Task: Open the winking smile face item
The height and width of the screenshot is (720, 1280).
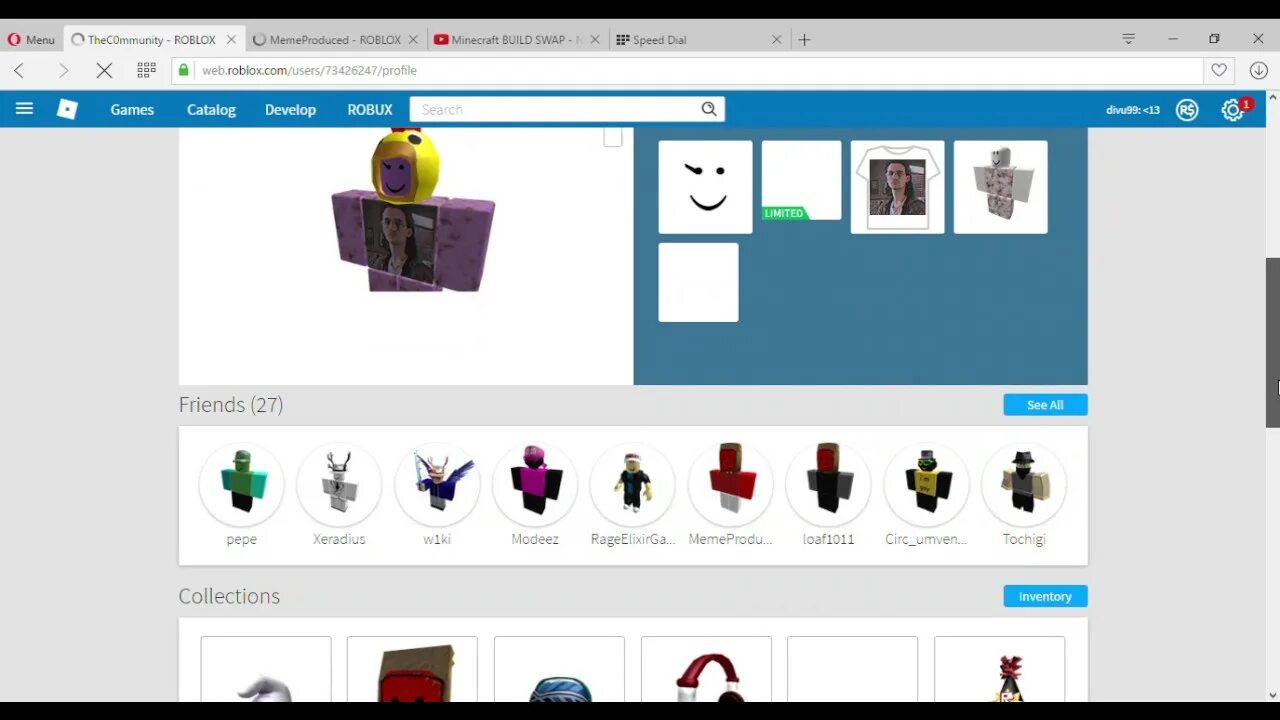Action: coord(705,187)
